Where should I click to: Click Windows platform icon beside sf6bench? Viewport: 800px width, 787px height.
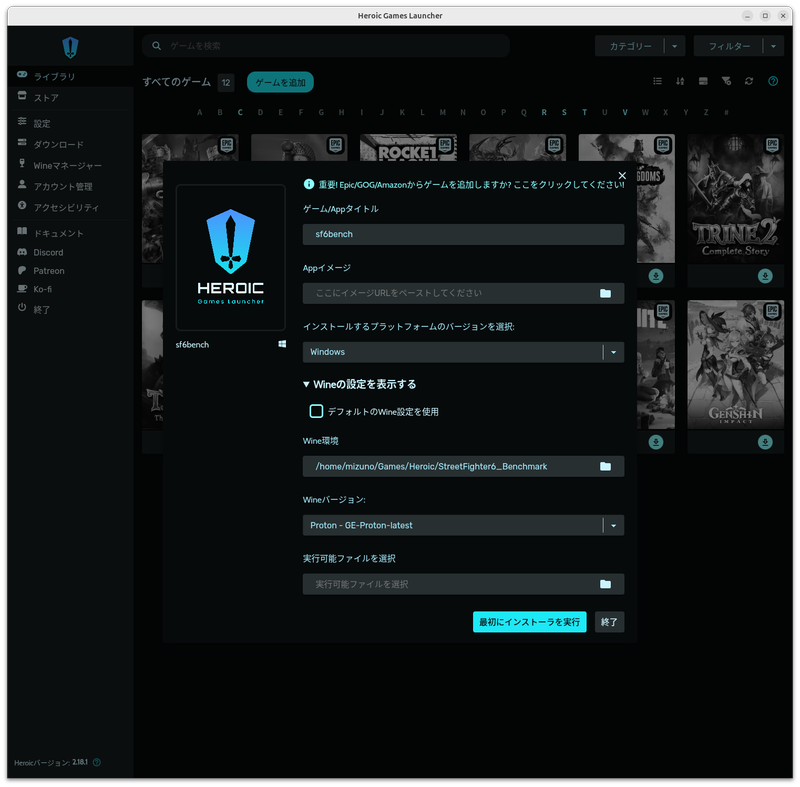(282, 344)
